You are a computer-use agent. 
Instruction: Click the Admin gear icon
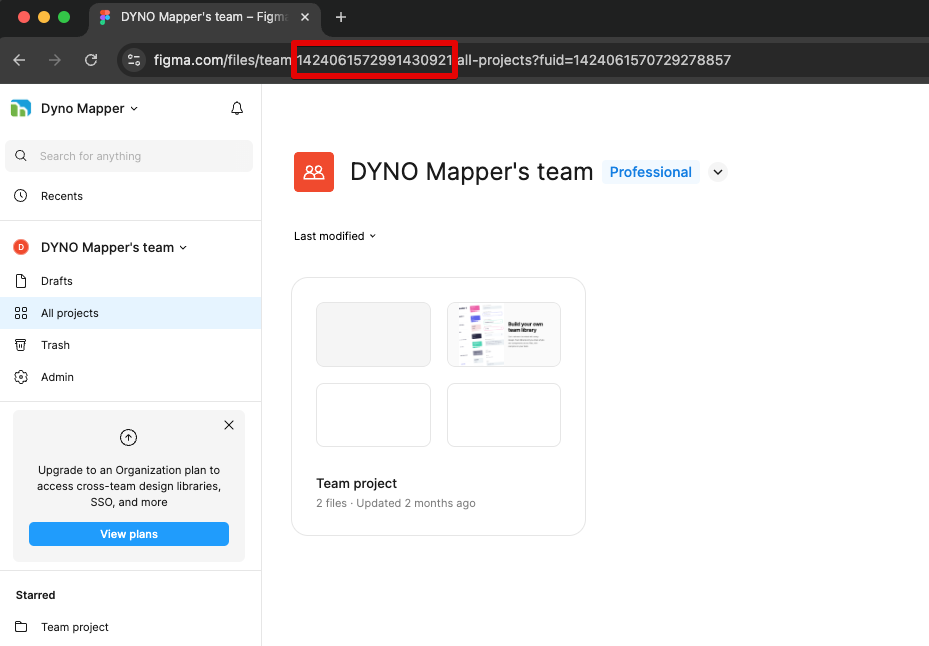pos(21,377)
